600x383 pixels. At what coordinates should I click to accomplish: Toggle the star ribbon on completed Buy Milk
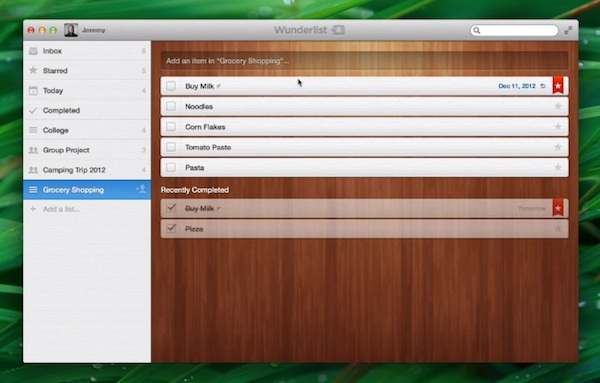click(x=558, y=207)
